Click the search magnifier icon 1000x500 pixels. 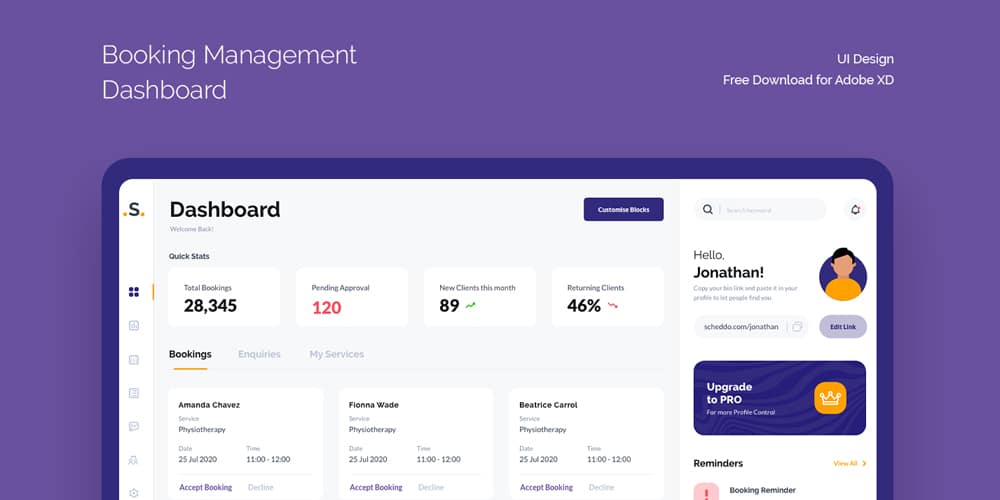point(708,209)
